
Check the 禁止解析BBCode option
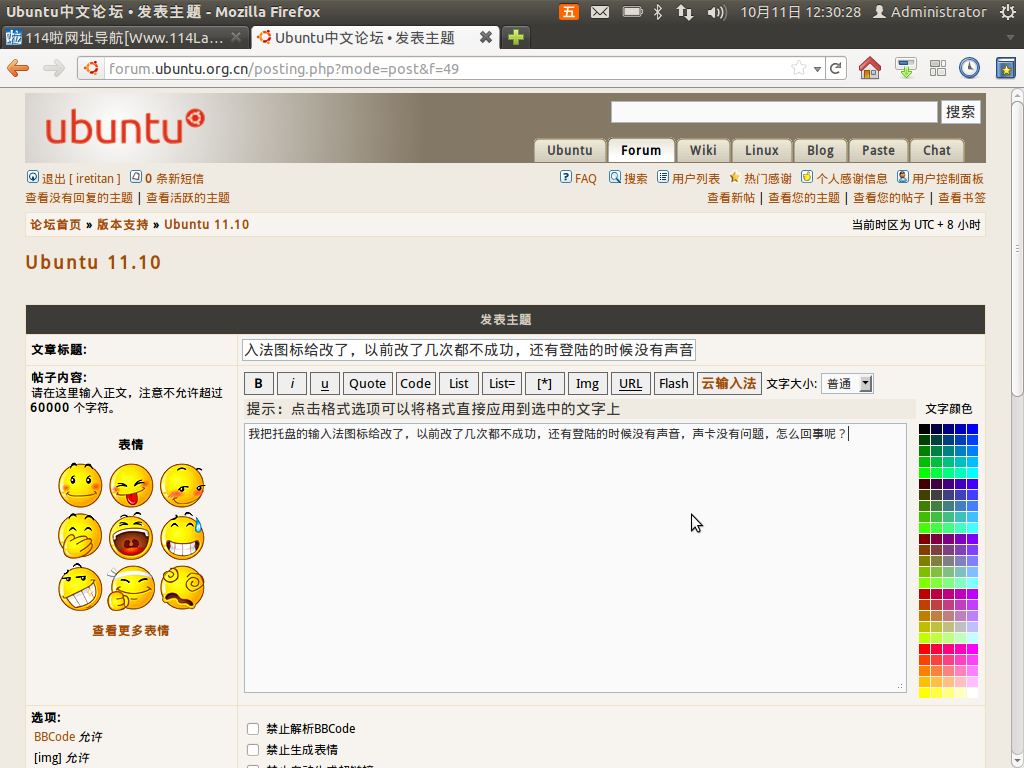point(253,729)
